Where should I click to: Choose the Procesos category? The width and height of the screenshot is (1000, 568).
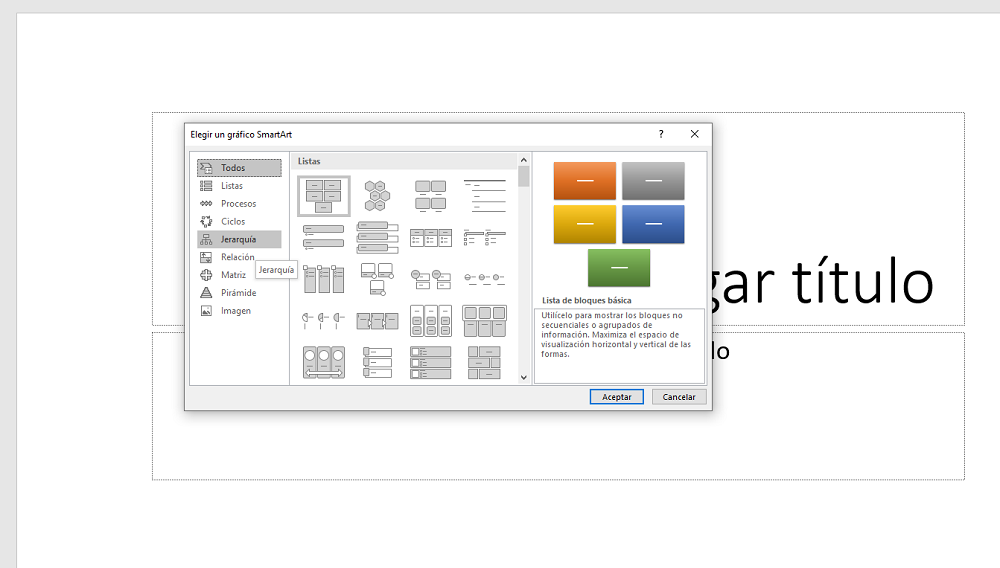(238, 204)
